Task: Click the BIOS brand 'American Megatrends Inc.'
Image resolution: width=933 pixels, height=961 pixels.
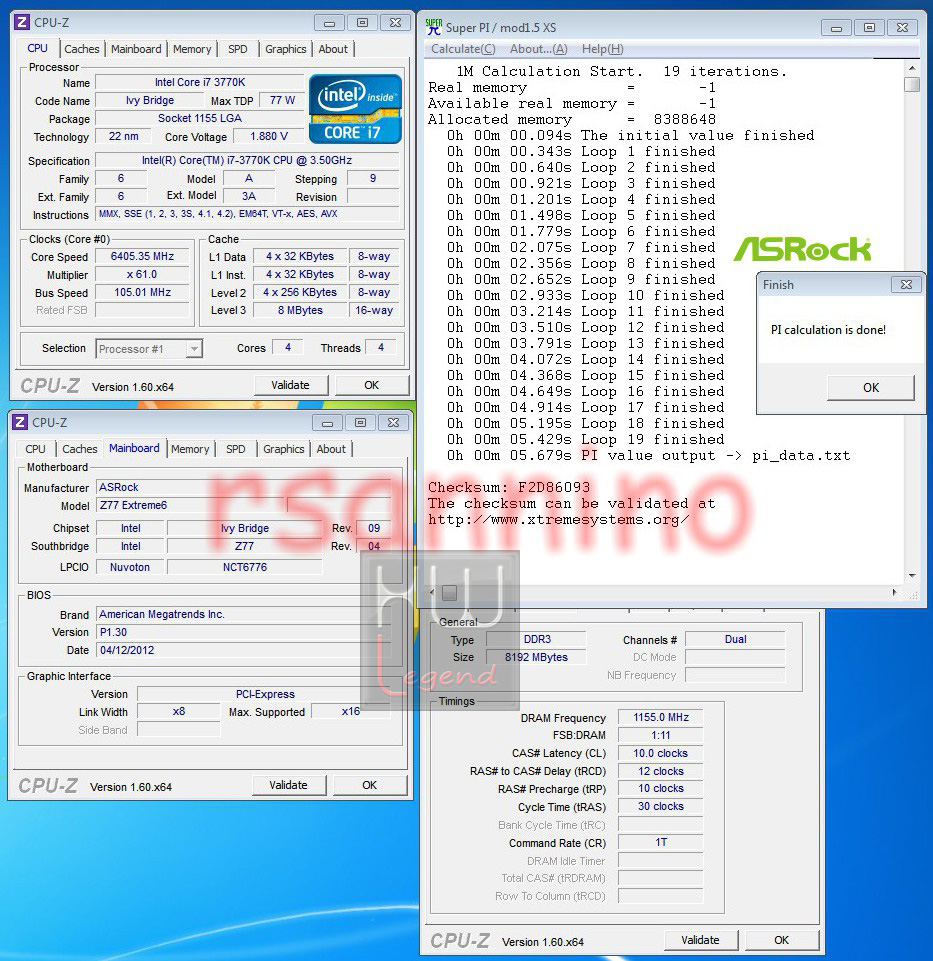Action: point(244,615)
